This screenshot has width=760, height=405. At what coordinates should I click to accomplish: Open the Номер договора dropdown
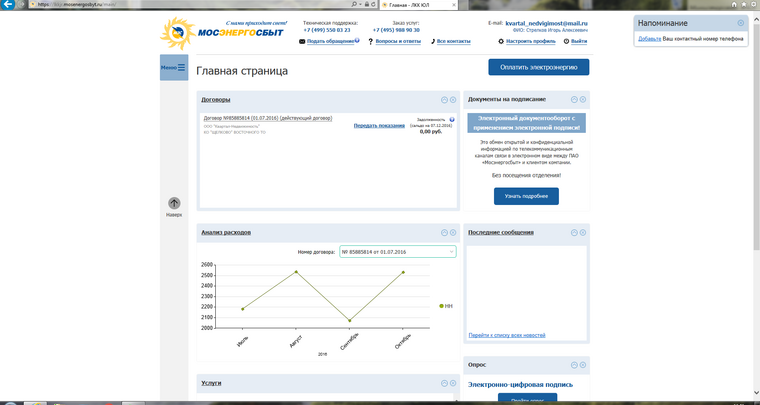tap(397, 252)
